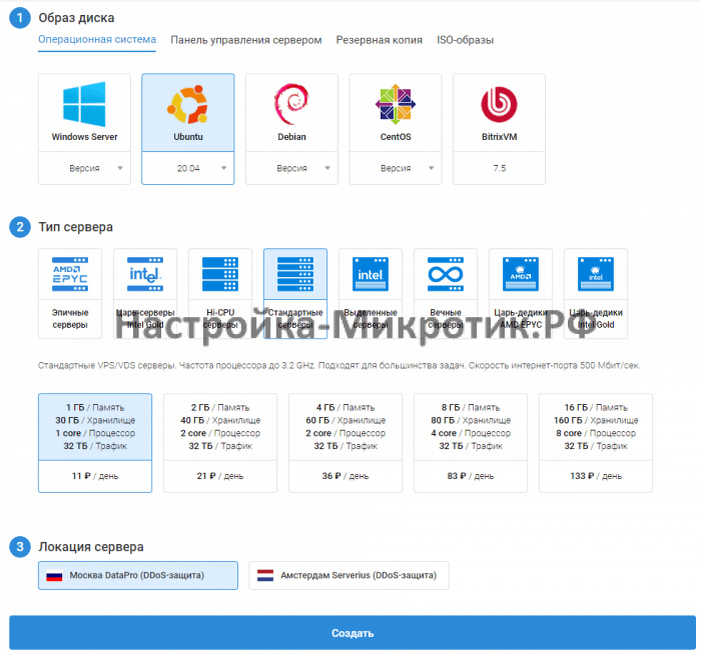Image resolution: width=701 pixels, height=654 pixels.
Task: Expand Debian version dropdown
Action: click(291, 169)
